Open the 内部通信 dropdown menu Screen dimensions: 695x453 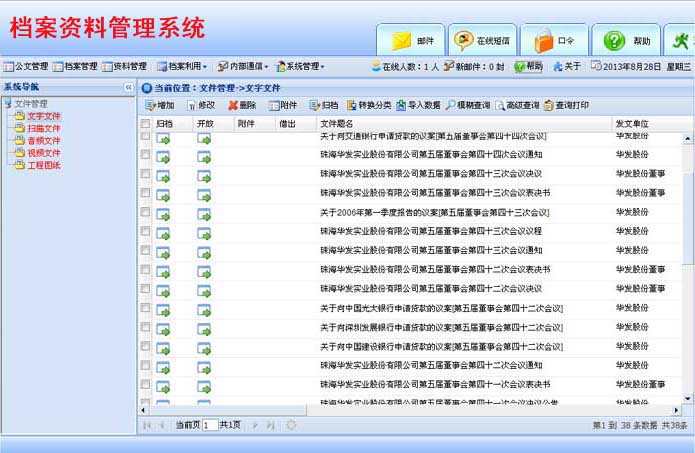243,66
